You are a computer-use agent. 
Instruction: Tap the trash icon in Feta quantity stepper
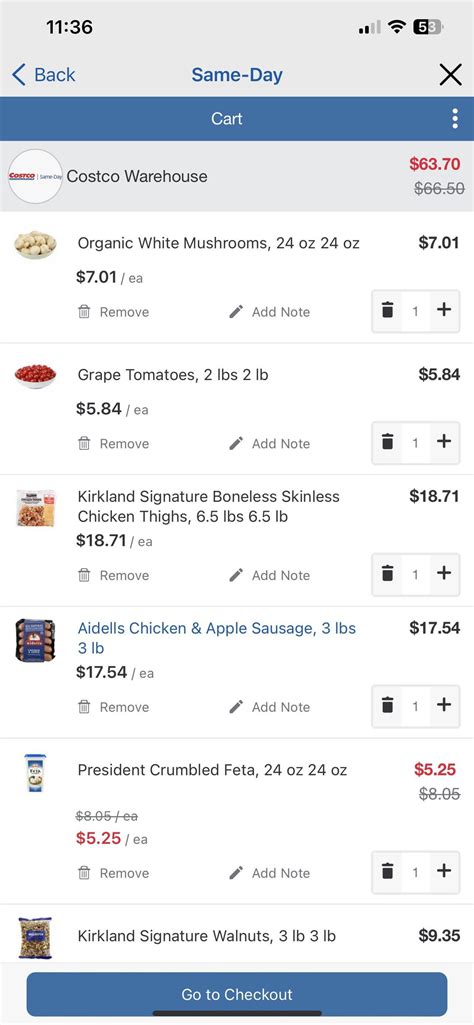[388, 871]
